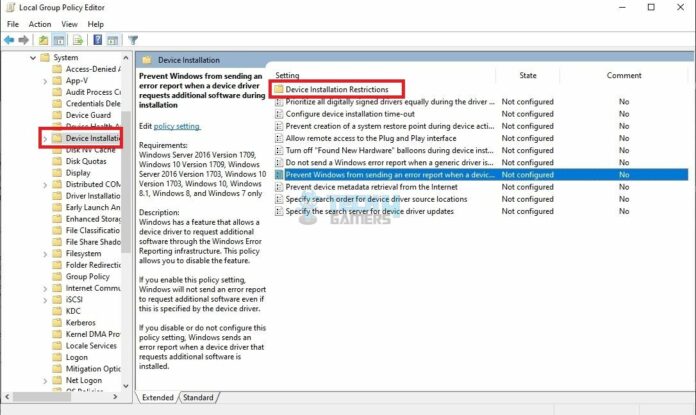Switch to the Standard tab
Viewport: 696px width, 415px height.
198,398
